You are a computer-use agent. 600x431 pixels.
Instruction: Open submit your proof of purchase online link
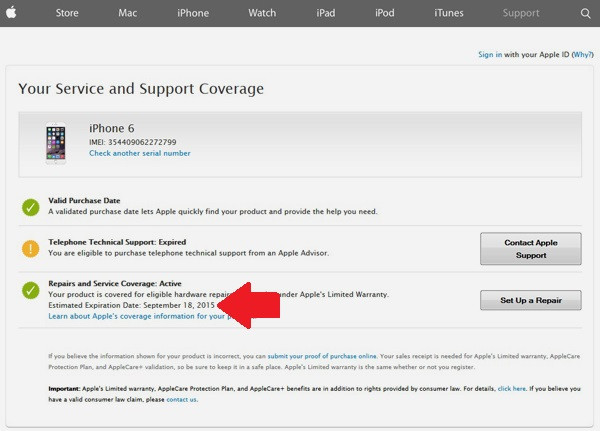322,356
